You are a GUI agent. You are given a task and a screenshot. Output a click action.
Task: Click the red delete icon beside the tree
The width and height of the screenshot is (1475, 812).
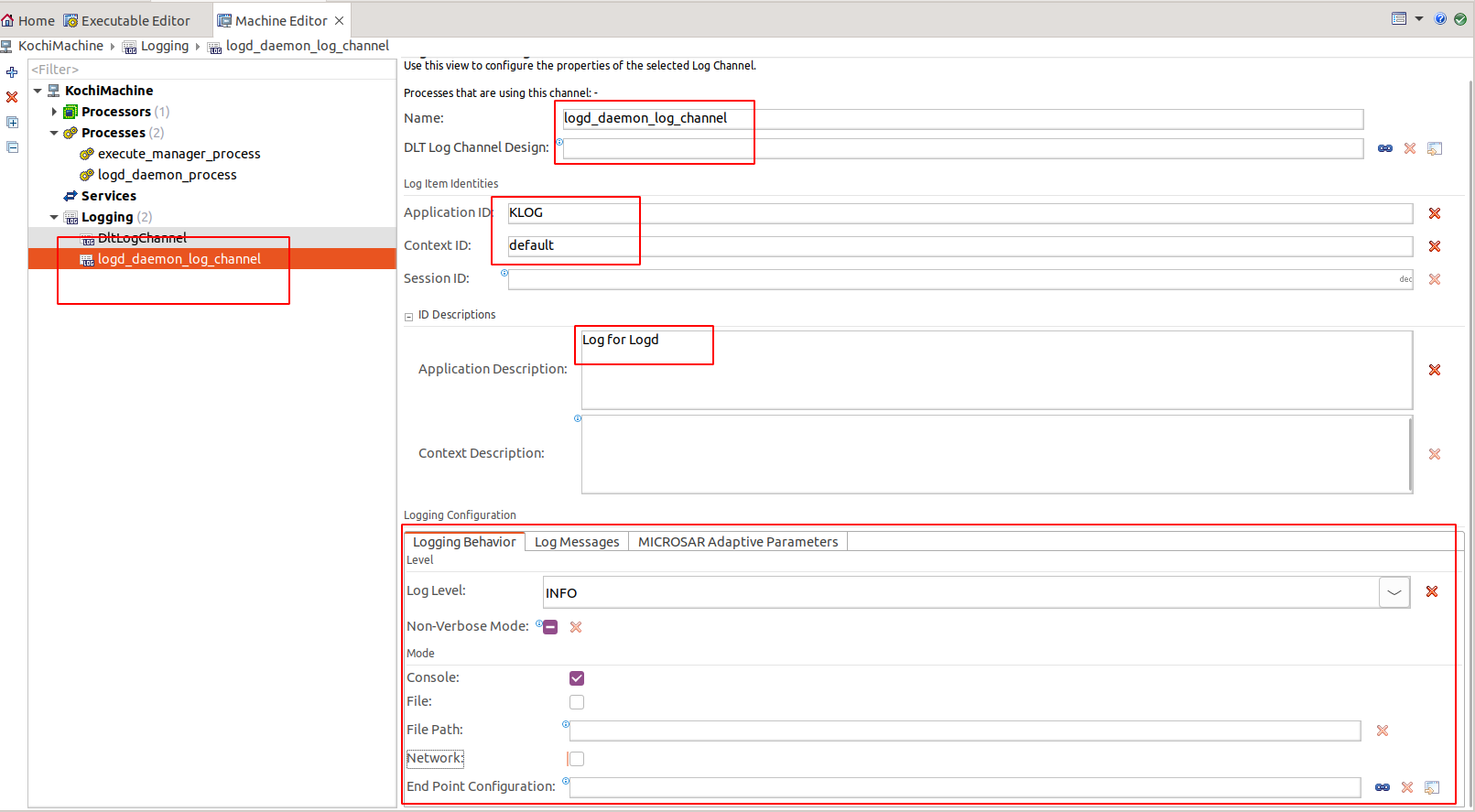click(12, 97)
